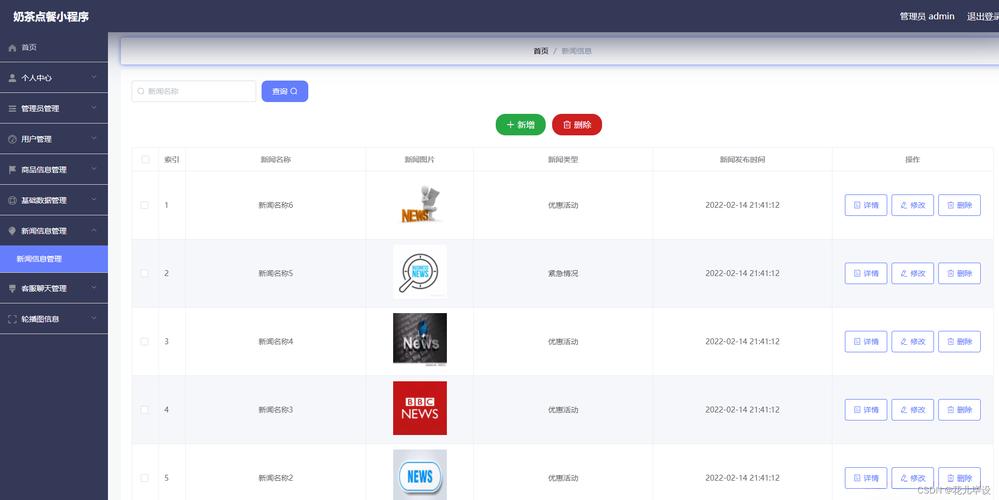Select the highlighted 新闻信息管理 submenu item
999x500 pixels.
coord(54,259)
